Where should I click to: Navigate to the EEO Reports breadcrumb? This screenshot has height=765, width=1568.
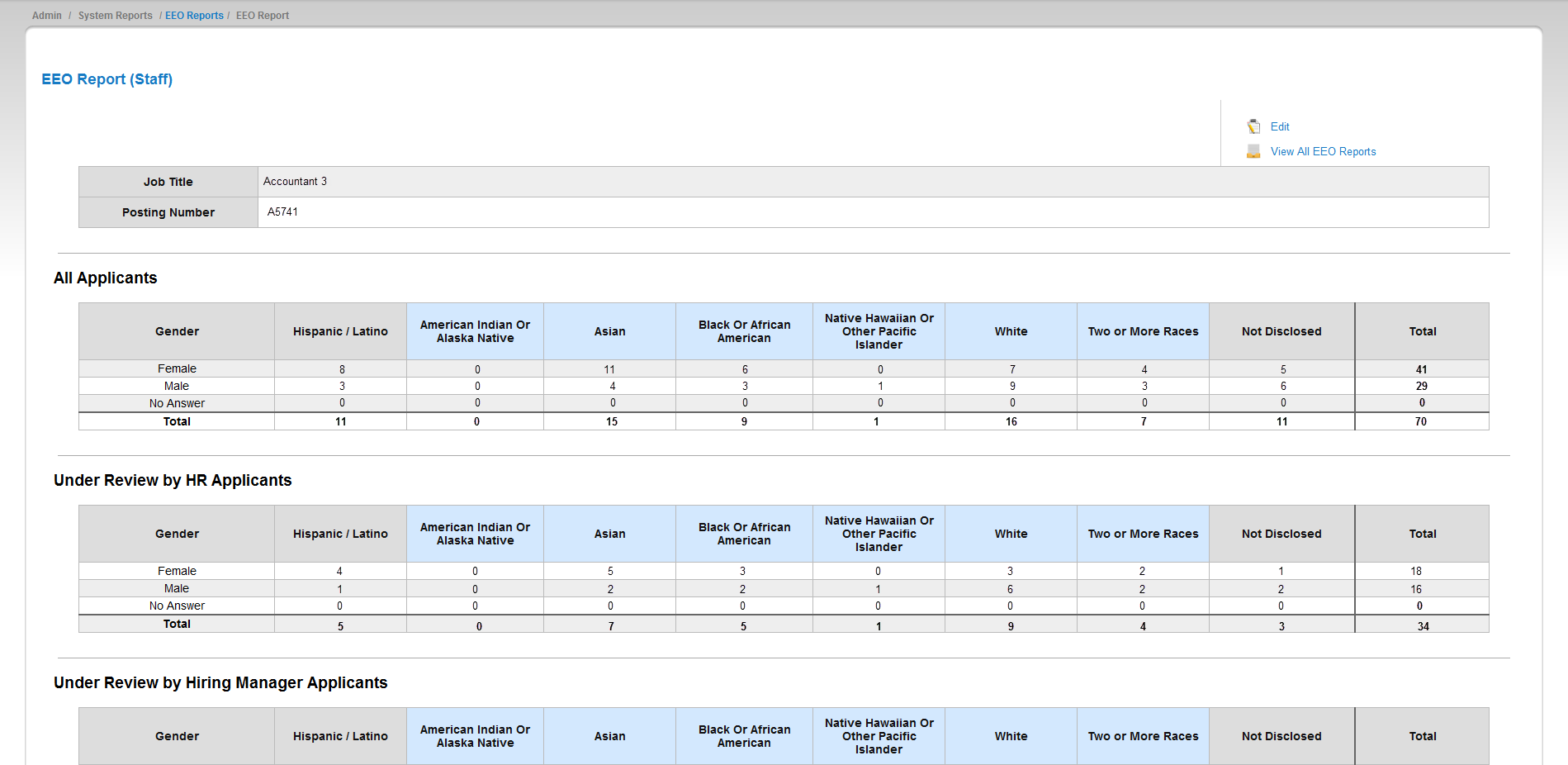193,15
